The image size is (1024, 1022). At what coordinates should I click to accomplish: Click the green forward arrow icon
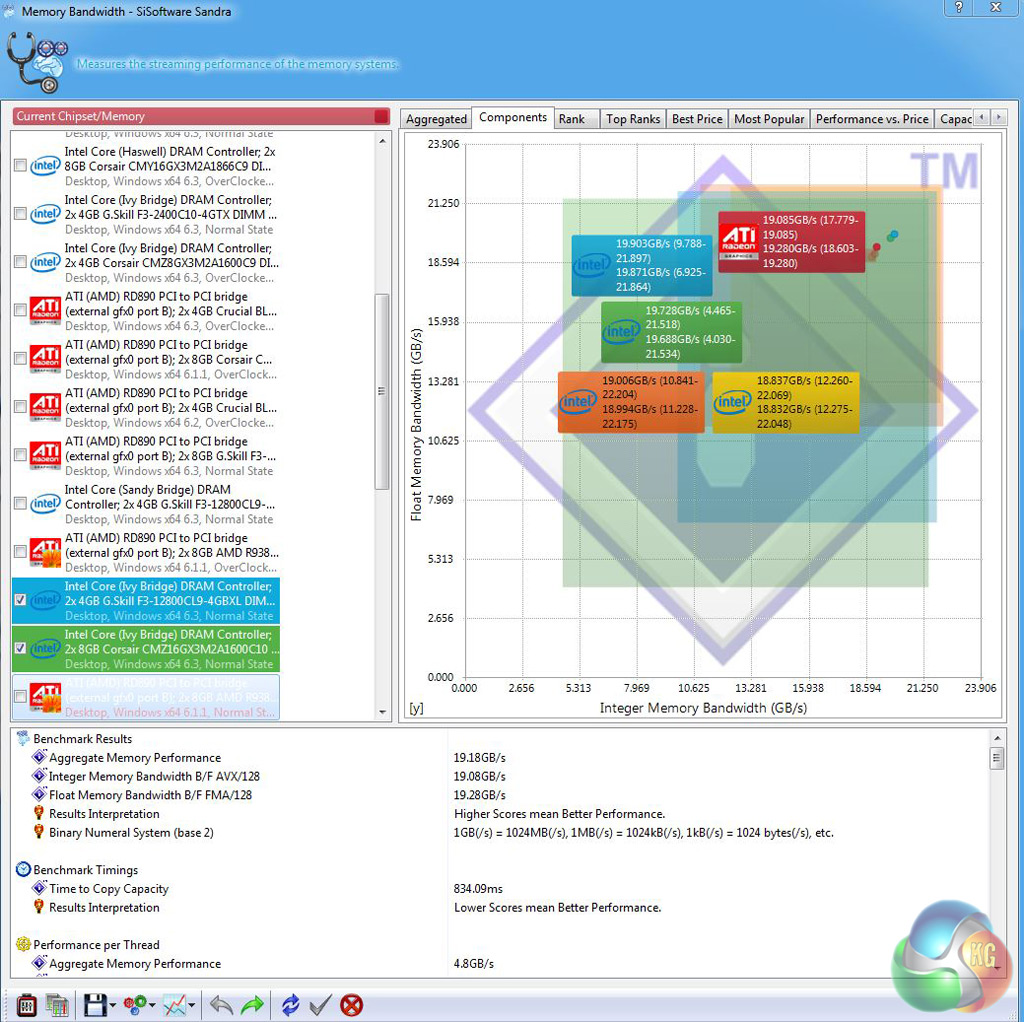pos(252,1005)
